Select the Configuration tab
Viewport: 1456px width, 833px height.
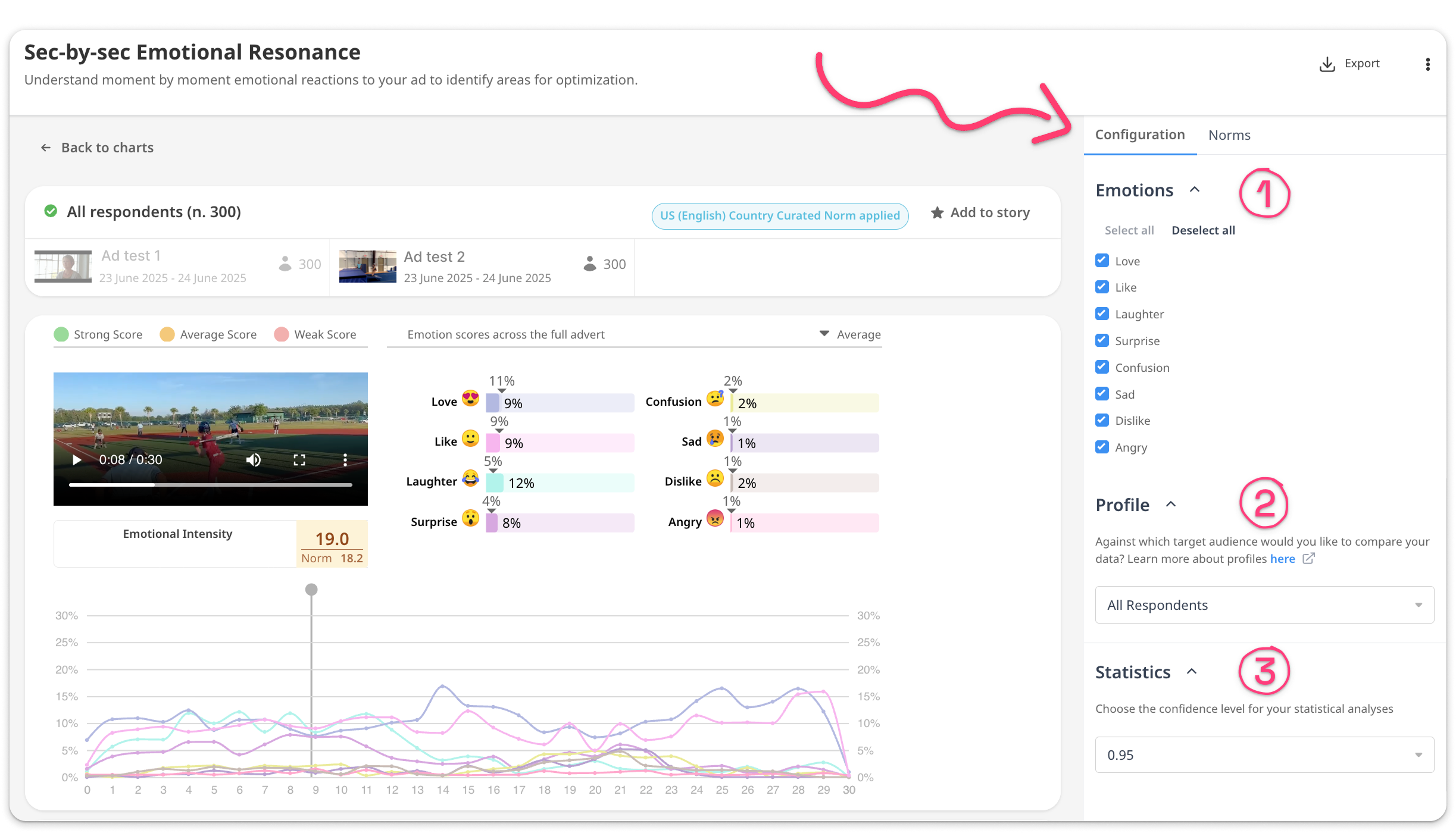point(1140,135)
